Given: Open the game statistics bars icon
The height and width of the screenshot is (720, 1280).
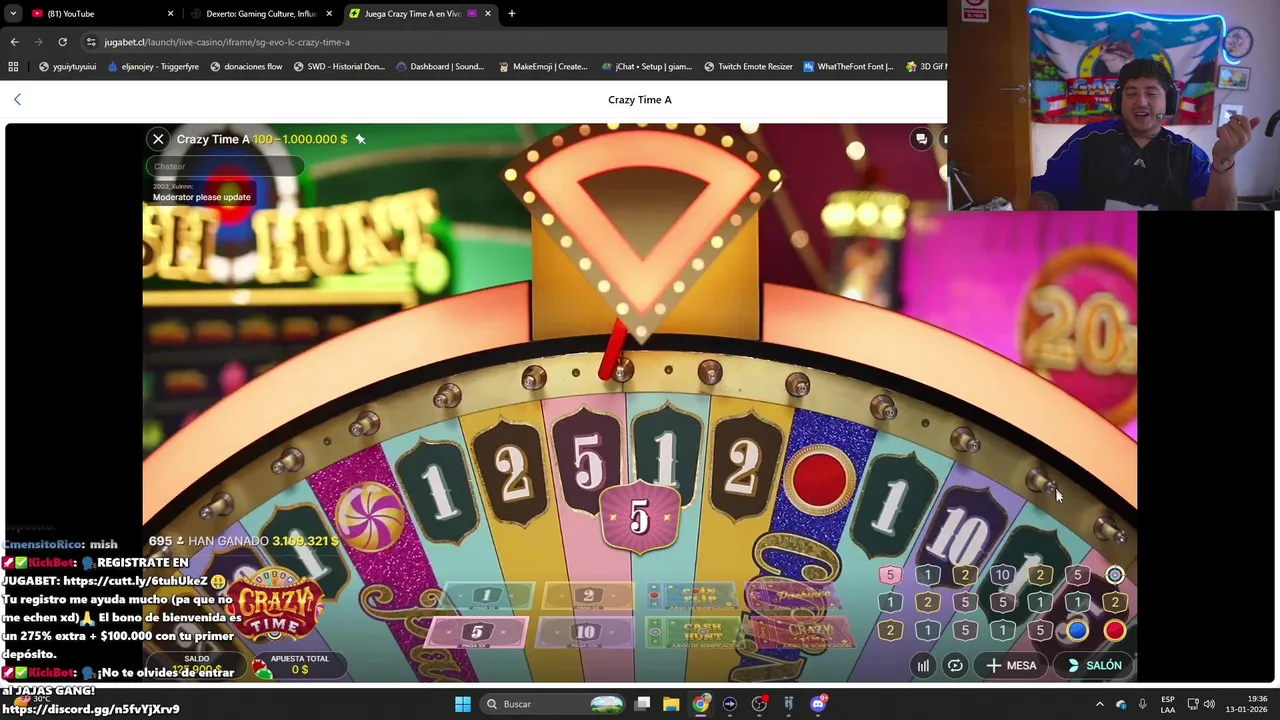Looking at the screenshot, I should point(923,665).
